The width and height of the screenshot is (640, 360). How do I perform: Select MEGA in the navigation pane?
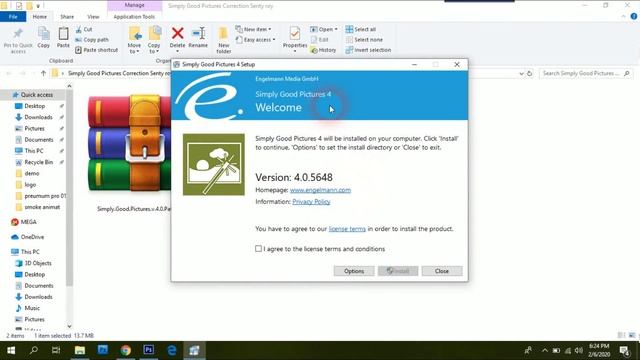[x=28, y=222]
